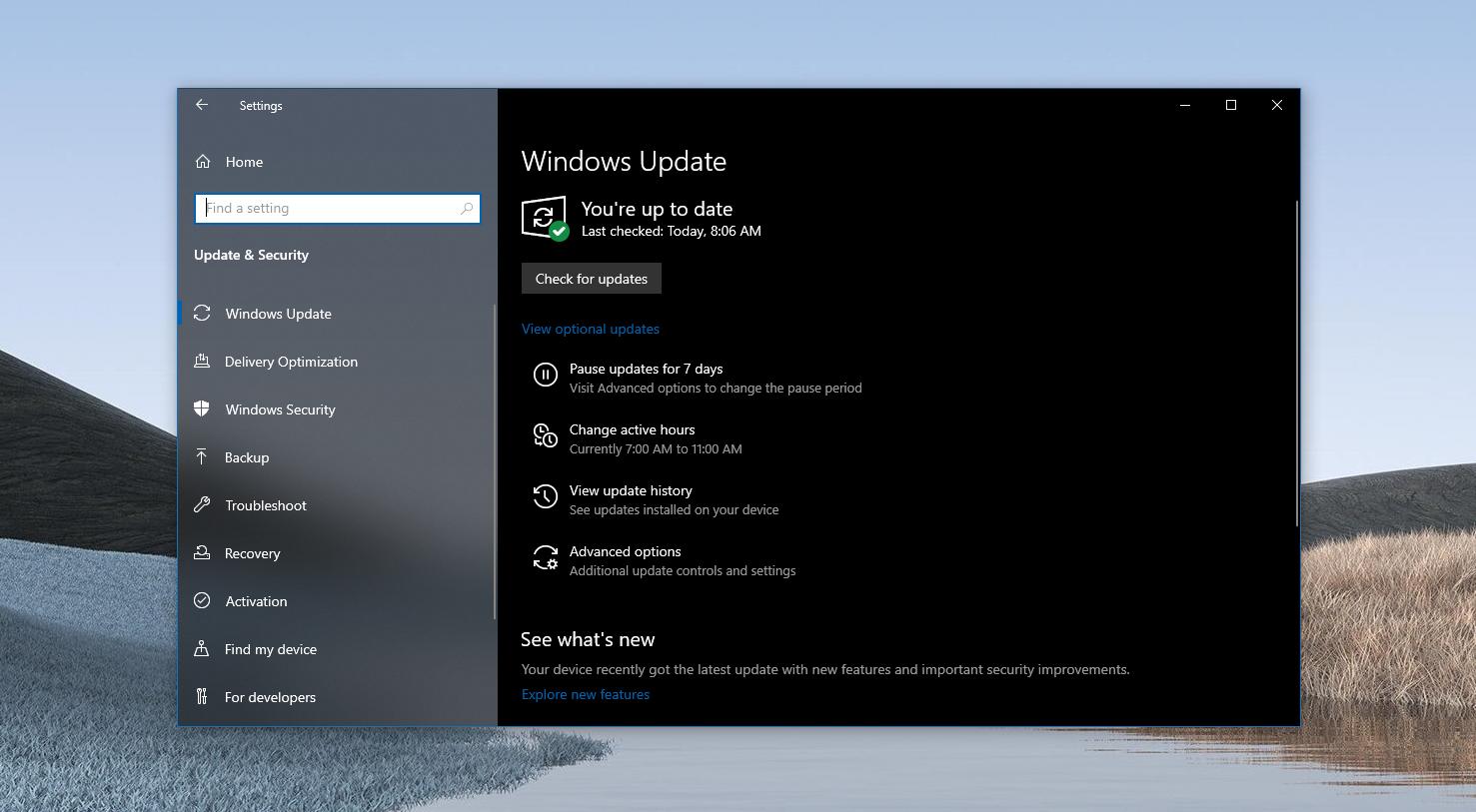Click the up-to-date status icon

[x=545, y=218]
